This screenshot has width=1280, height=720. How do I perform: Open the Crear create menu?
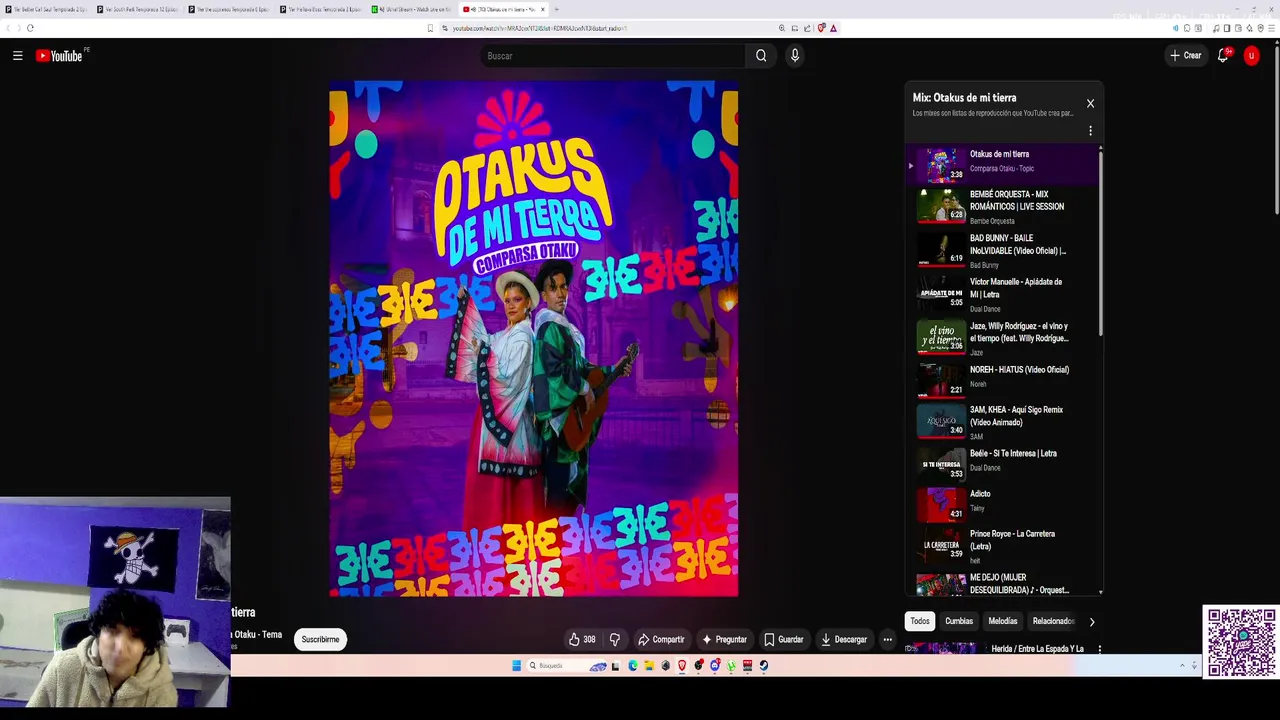pyautogui.click(x=1186, y=56)
